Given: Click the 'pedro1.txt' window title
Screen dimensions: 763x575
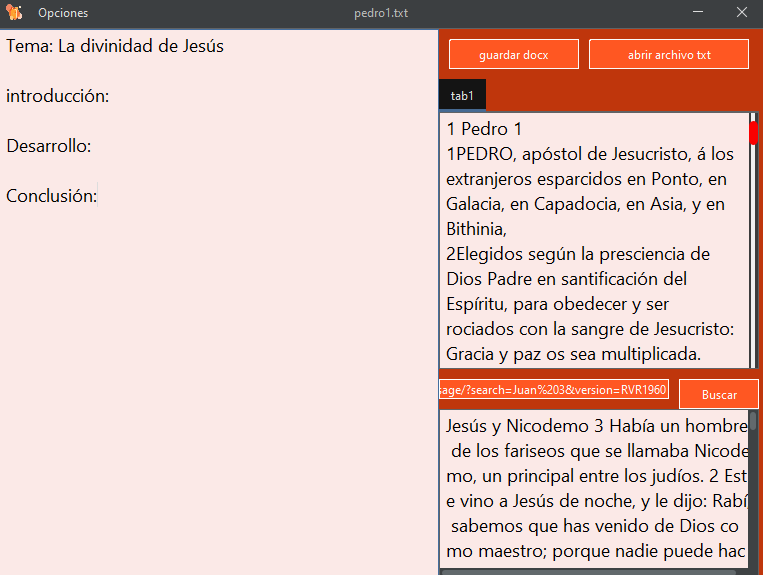Looking at the screenshot, I should click(381, 13).
